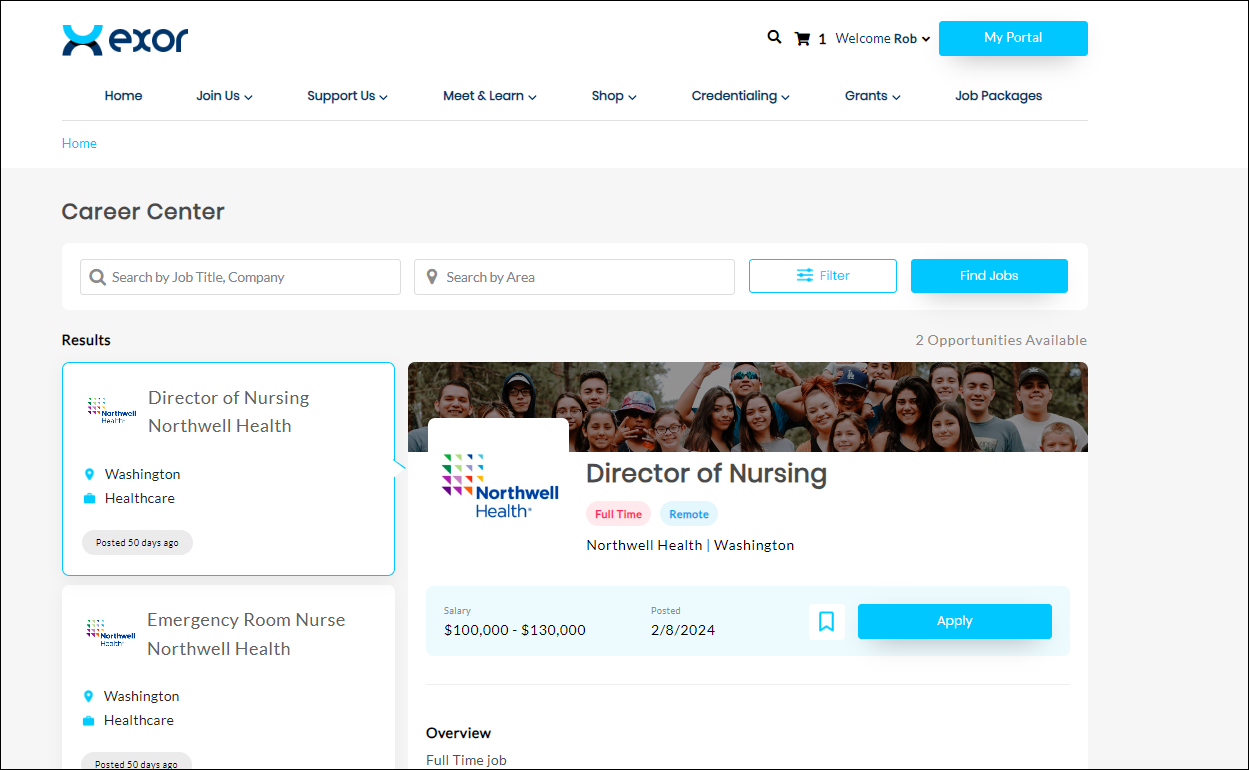Open site search magnifier icon

pos(774,37)
